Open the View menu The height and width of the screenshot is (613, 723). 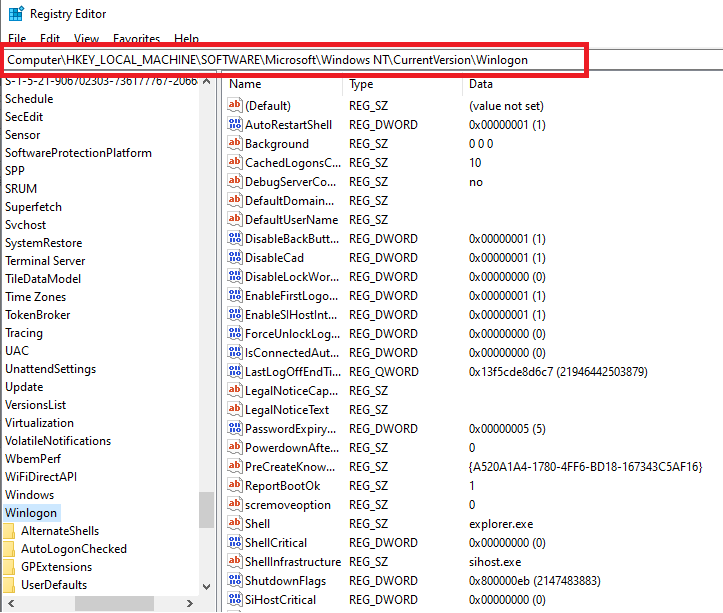(86, 39)
